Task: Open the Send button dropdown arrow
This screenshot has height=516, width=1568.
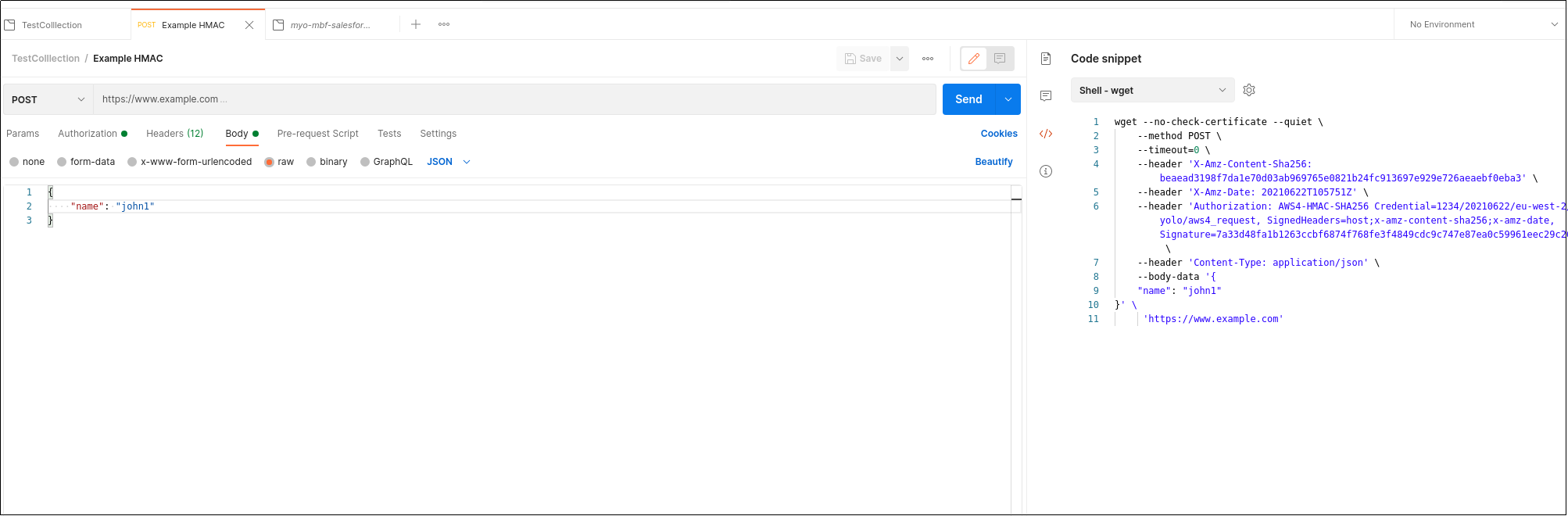Action: pos(1008,99)
